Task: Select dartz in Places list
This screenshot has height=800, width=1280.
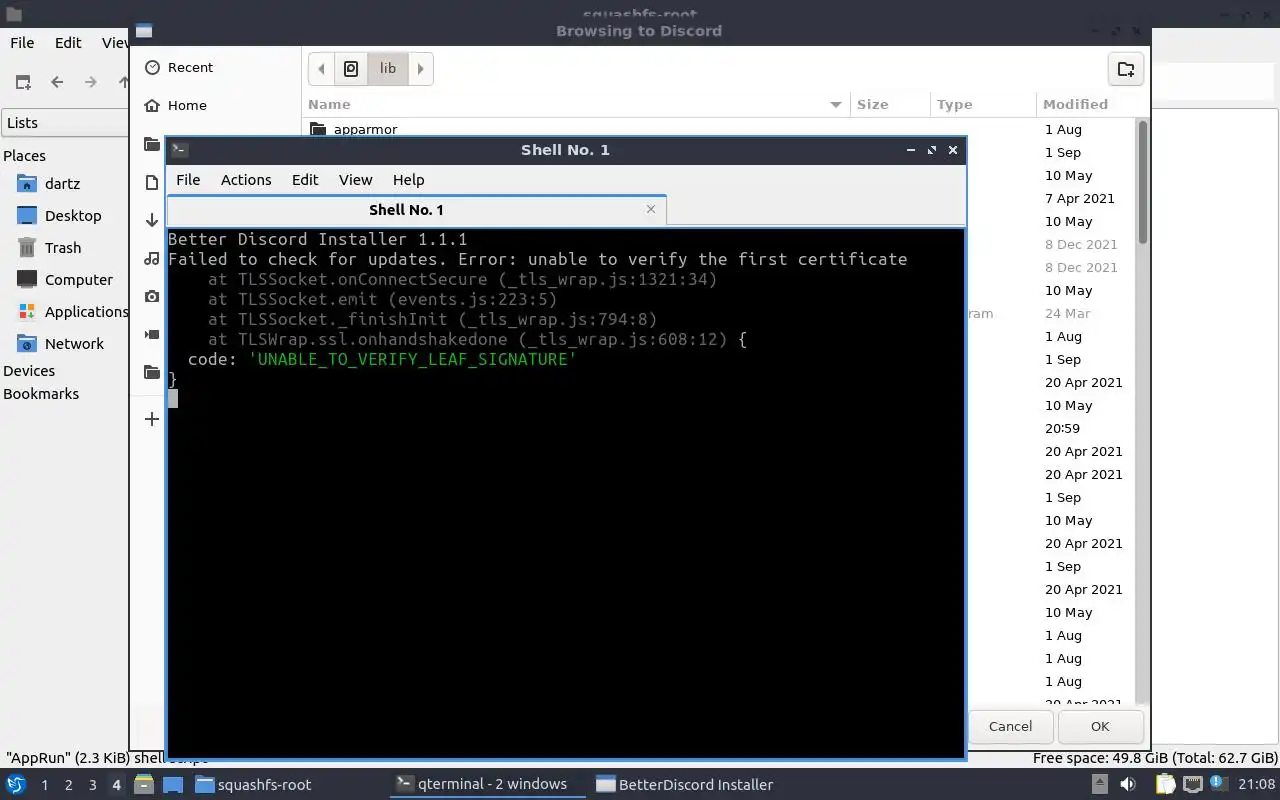Action: point(62,184)
